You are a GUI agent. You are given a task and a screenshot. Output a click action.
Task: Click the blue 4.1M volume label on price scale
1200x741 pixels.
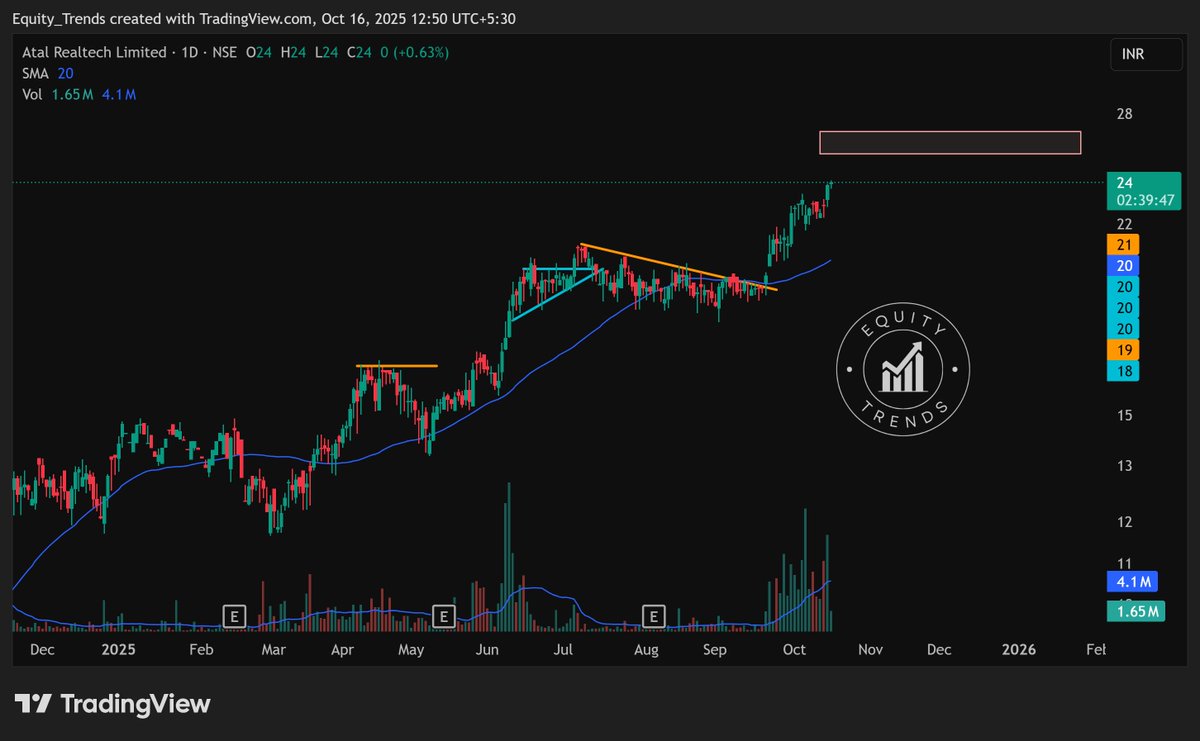coord(1131,581)
